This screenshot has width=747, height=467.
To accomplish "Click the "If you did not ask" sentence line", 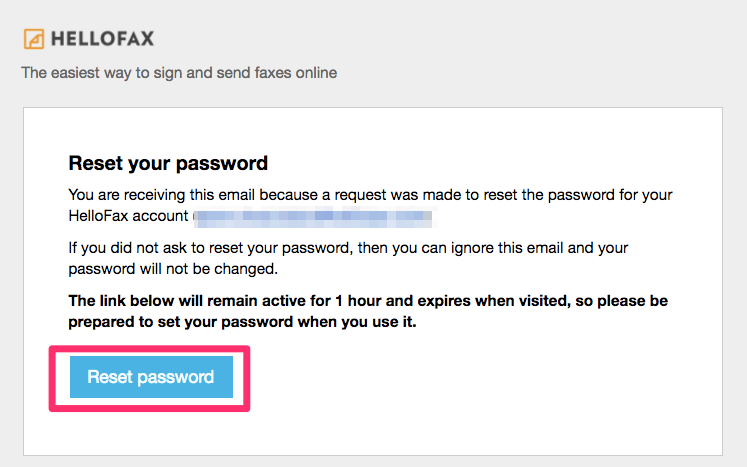I will click(x=348, y=248).
